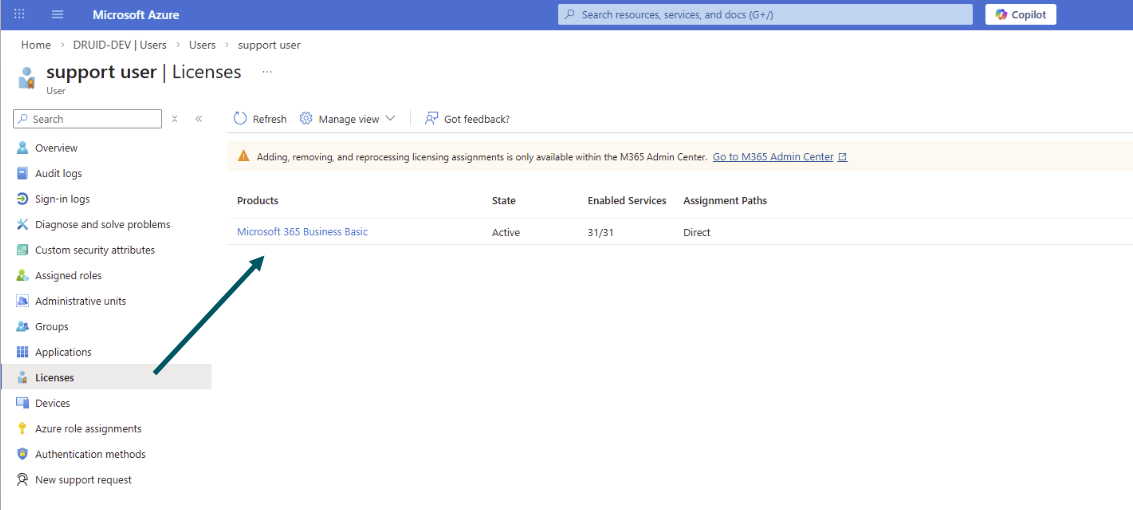This screenshot has height=510, width=1133.
Task: Select Overview in the sidebar
Action: (x=56, y=148)
